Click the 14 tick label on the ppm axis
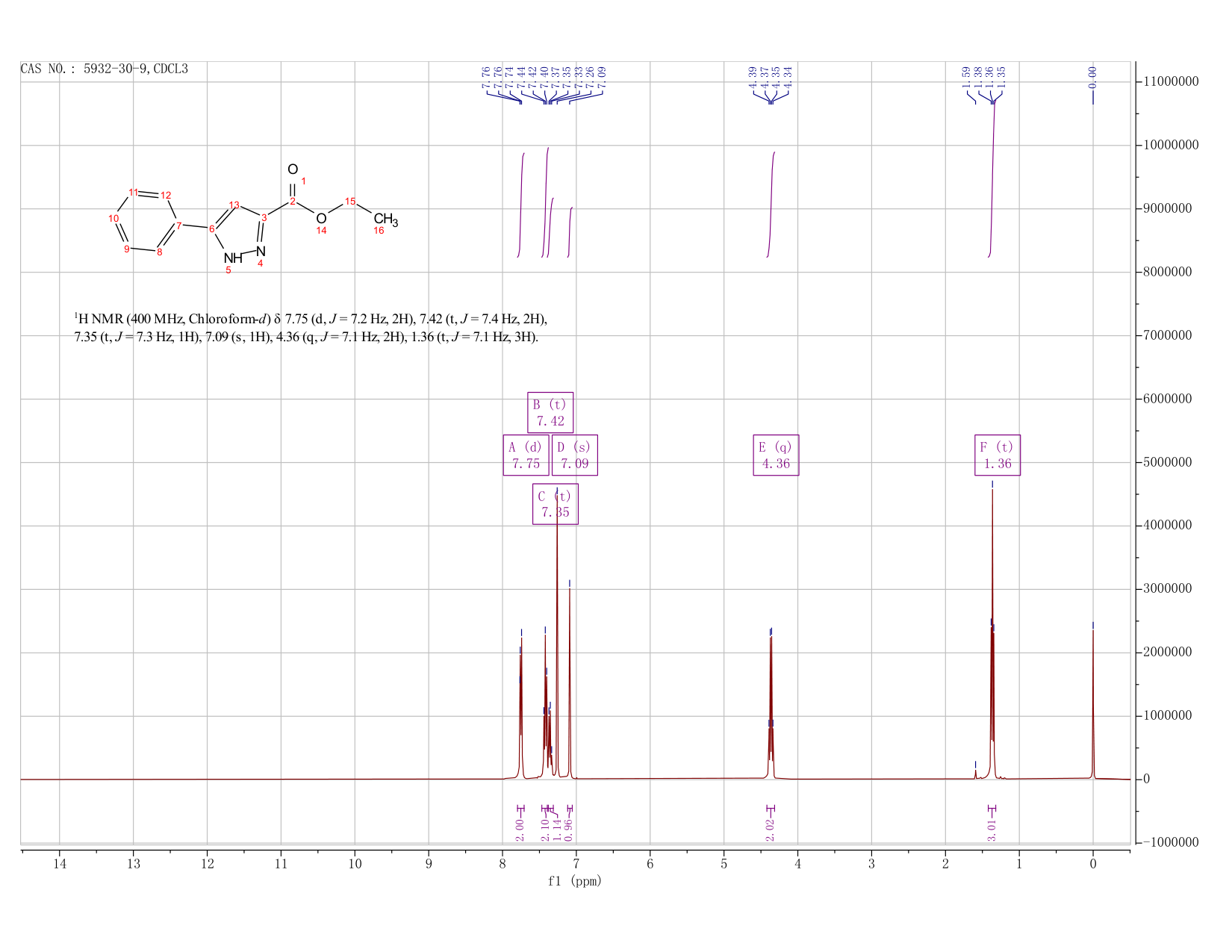Screen dimensions: 1232x952 60,864
